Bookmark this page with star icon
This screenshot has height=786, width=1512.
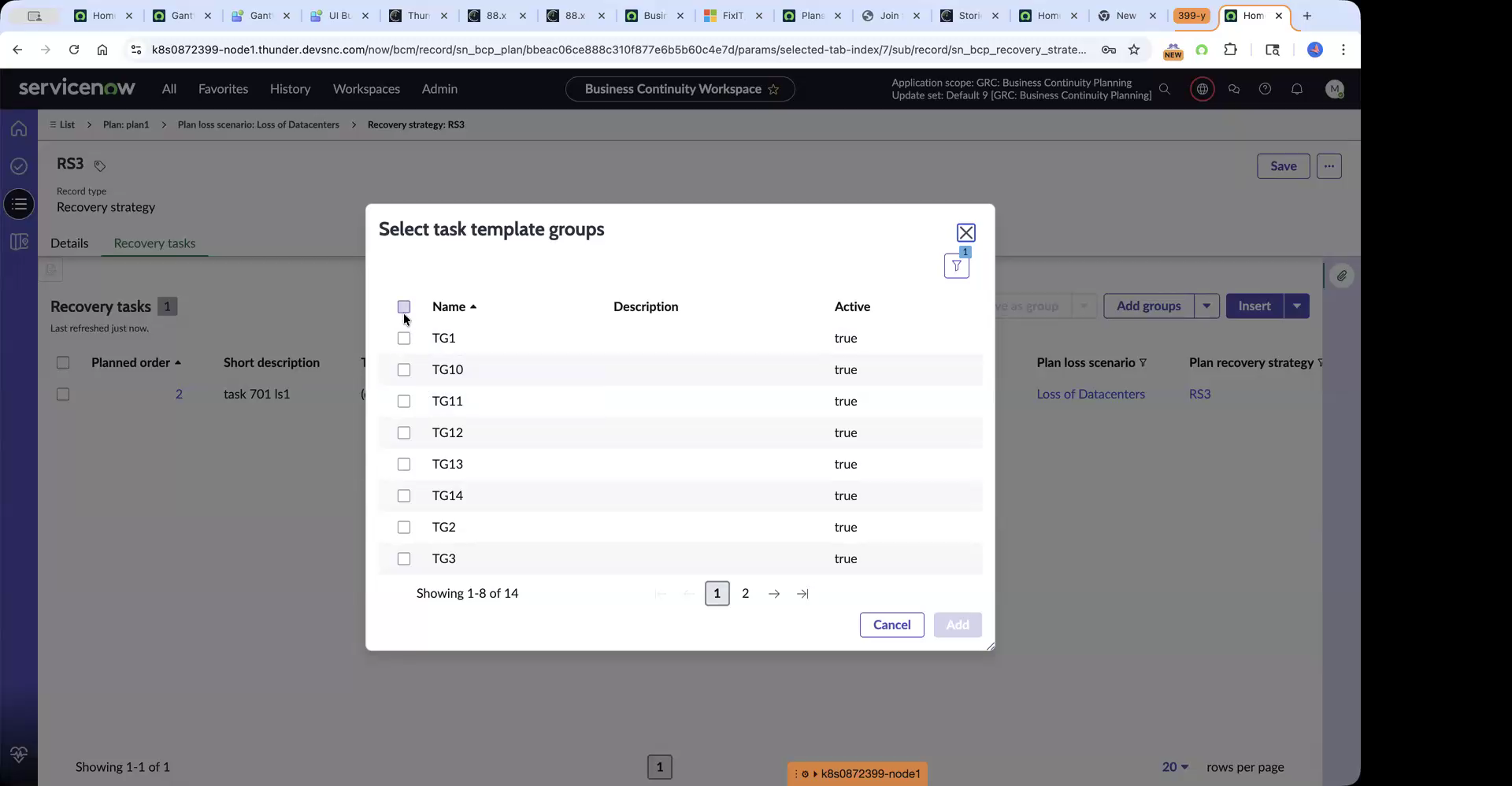(1134, 50)
